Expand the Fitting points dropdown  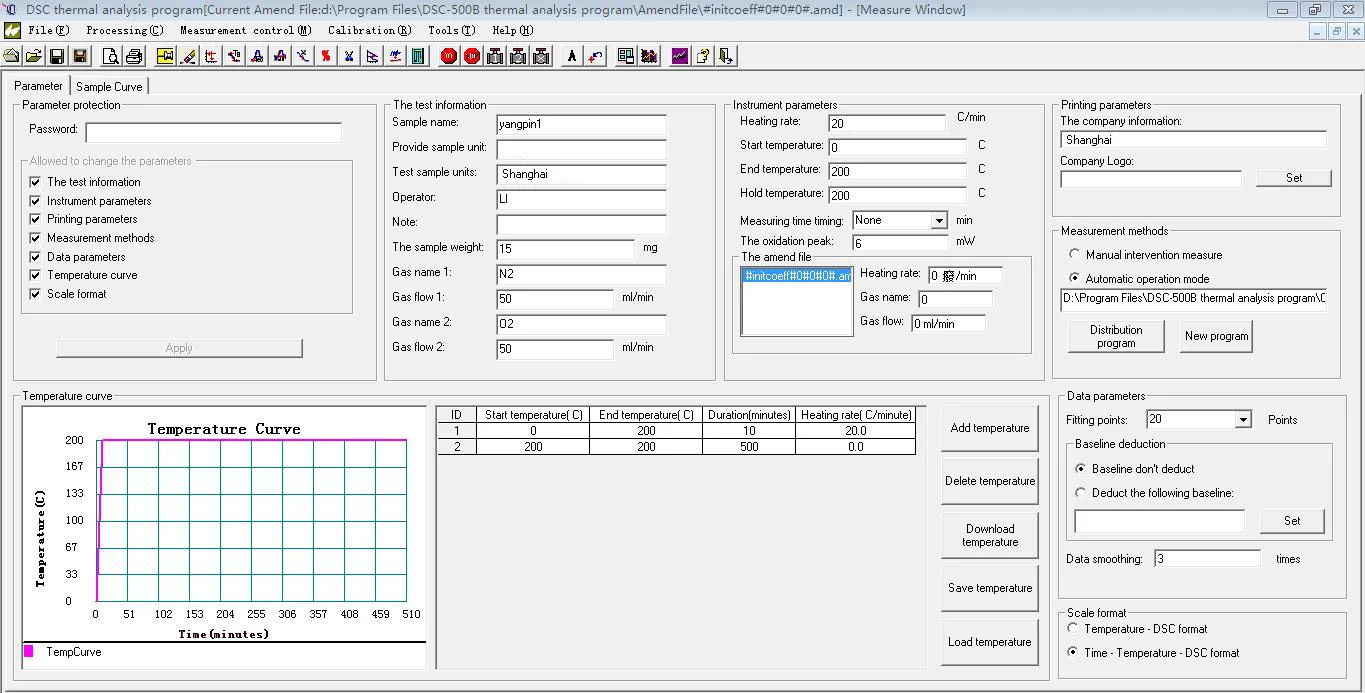tap(1243, 420)
